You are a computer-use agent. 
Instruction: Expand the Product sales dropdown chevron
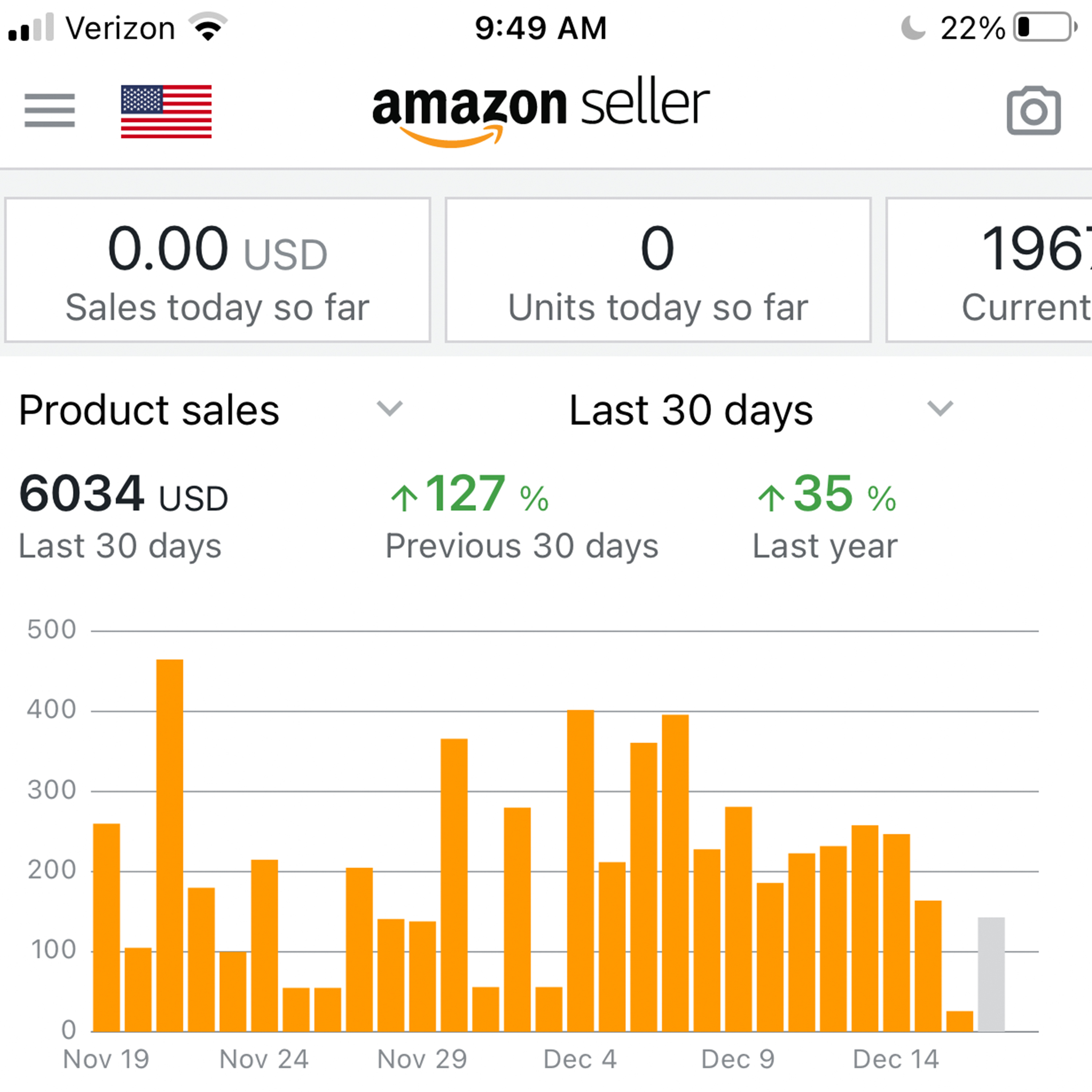[x=389, y=408]
